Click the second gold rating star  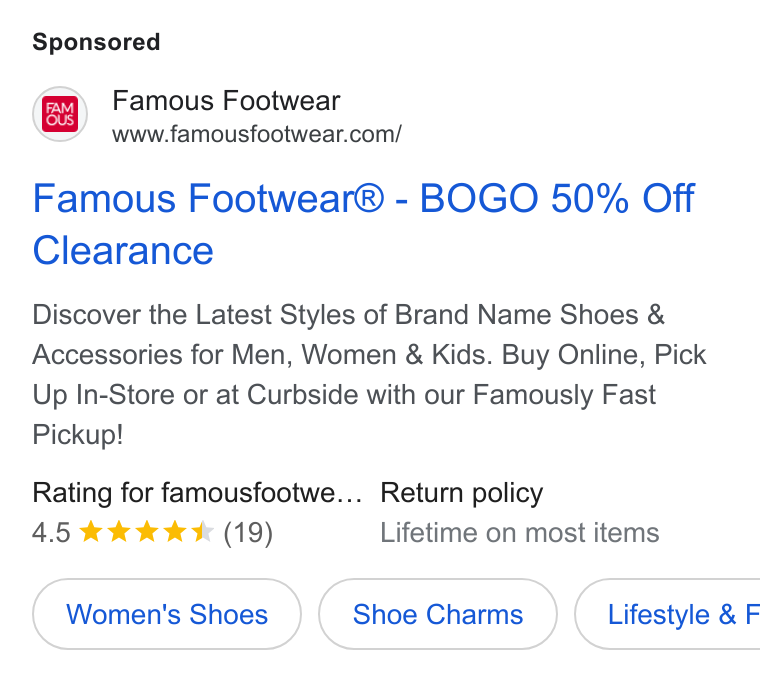tap(118, 531)
